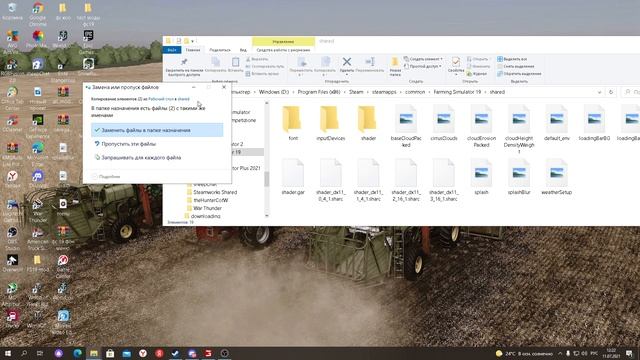Select the yellow Manage contextual tab
Image resolution: width=640 pixels, height=360 pixels.
click(283, 41)
